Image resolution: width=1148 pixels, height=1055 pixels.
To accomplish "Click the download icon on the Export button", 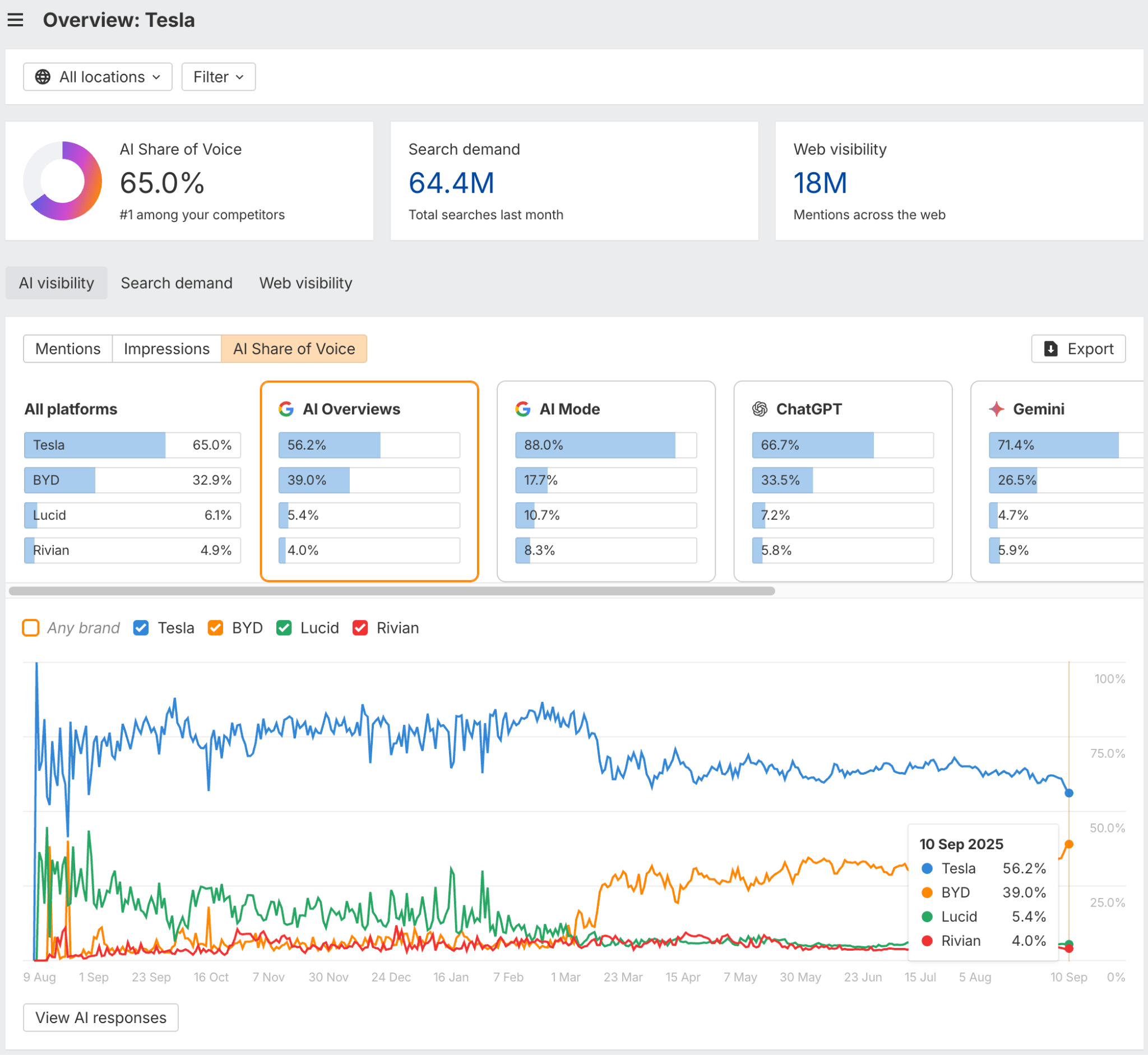I will click(1050, 349).
